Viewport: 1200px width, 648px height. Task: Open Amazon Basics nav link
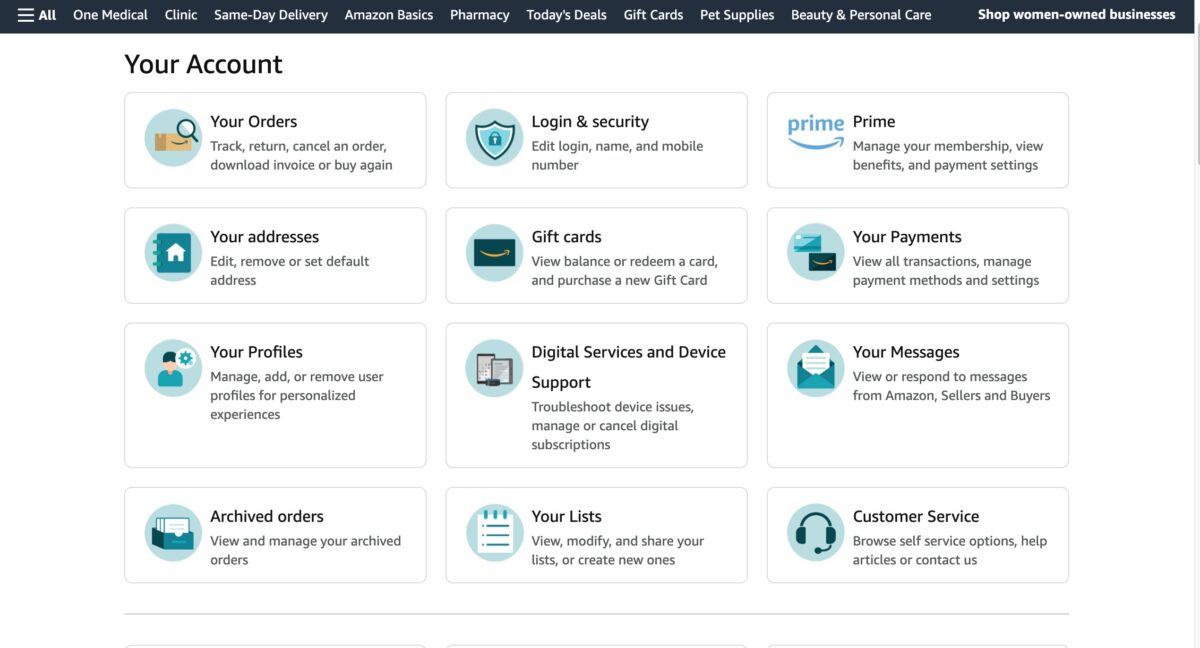tap(389, 15)
